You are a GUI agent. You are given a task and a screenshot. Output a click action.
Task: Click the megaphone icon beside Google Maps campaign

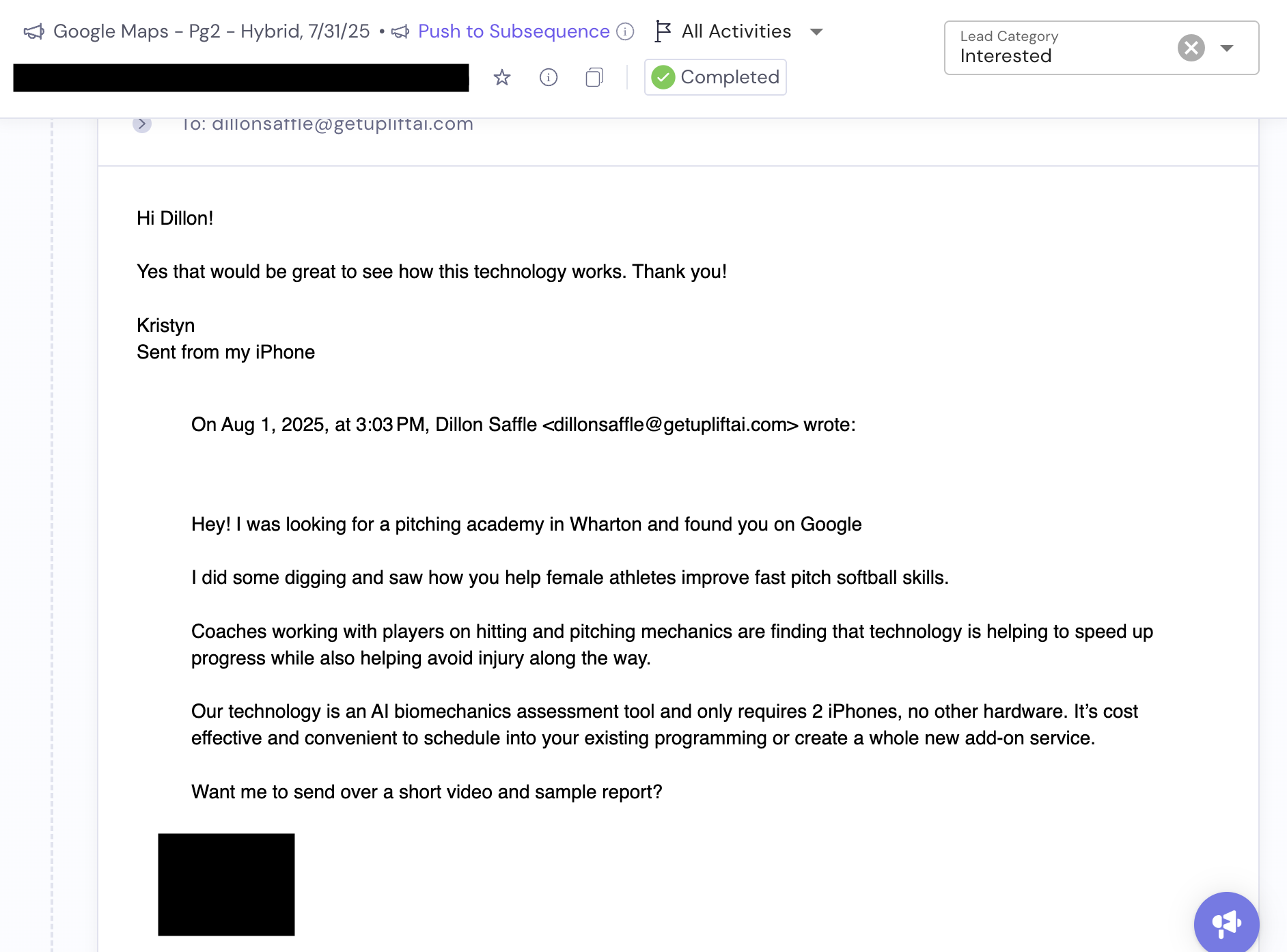pos(33,31)
